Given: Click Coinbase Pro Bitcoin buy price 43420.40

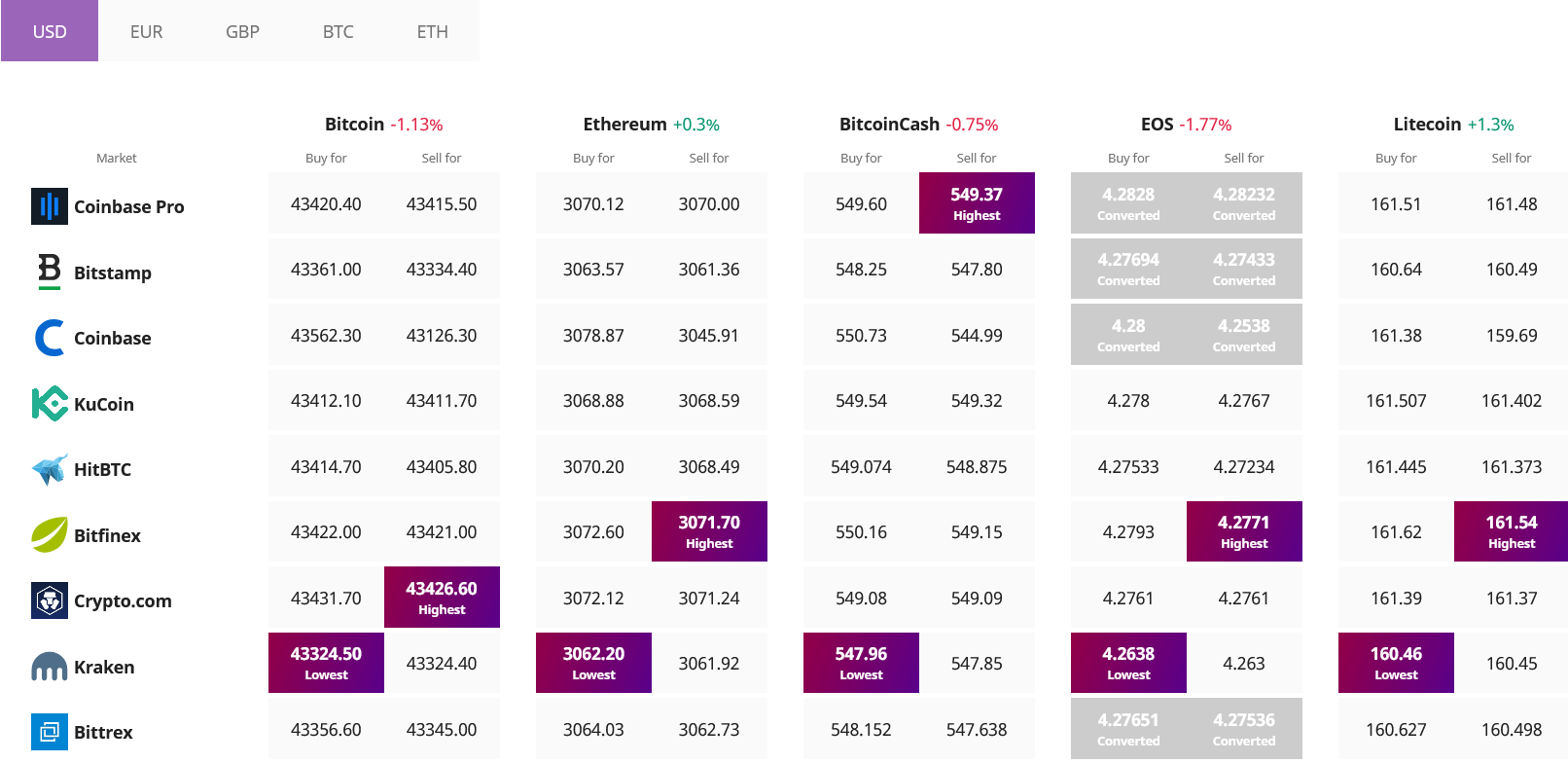Looking at the screenshot, I should 326,203.
